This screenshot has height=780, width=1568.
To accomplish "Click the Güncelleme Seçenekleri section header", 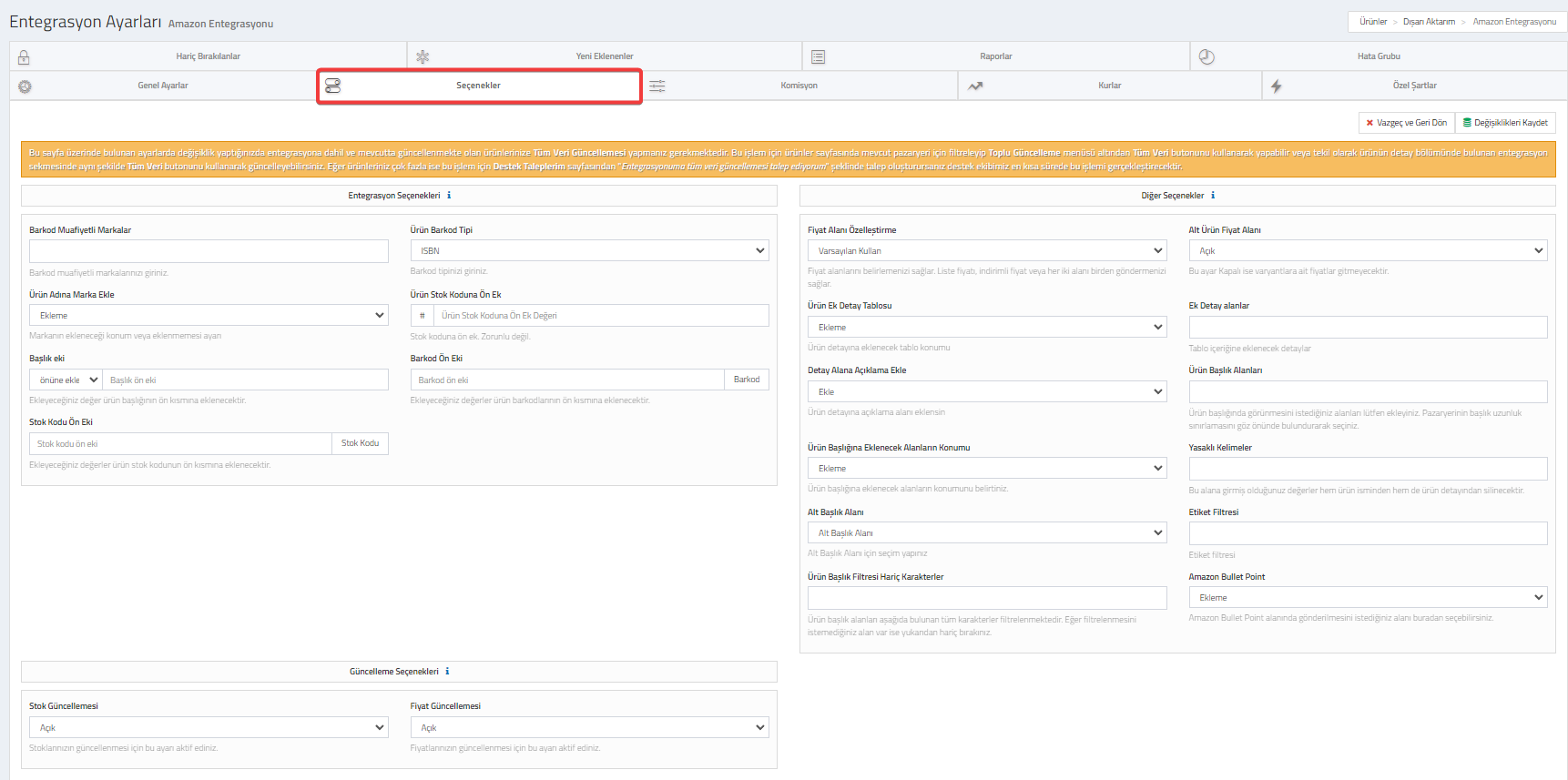I will tap(399, 672).
